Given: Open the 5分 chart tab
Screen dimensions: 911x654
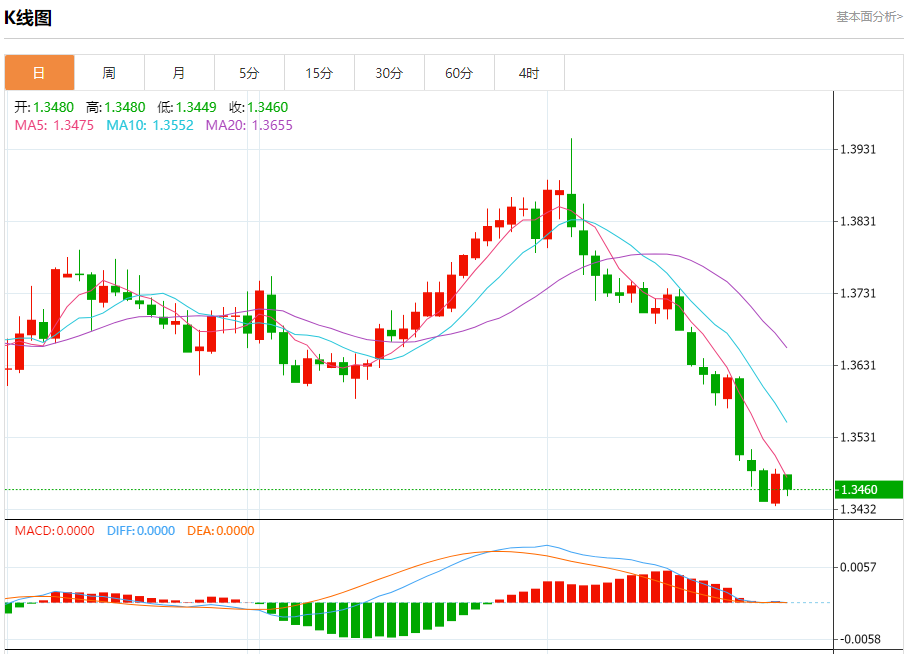Looking at the screenshot, I should pyautogui.click(x=249, y=73).
